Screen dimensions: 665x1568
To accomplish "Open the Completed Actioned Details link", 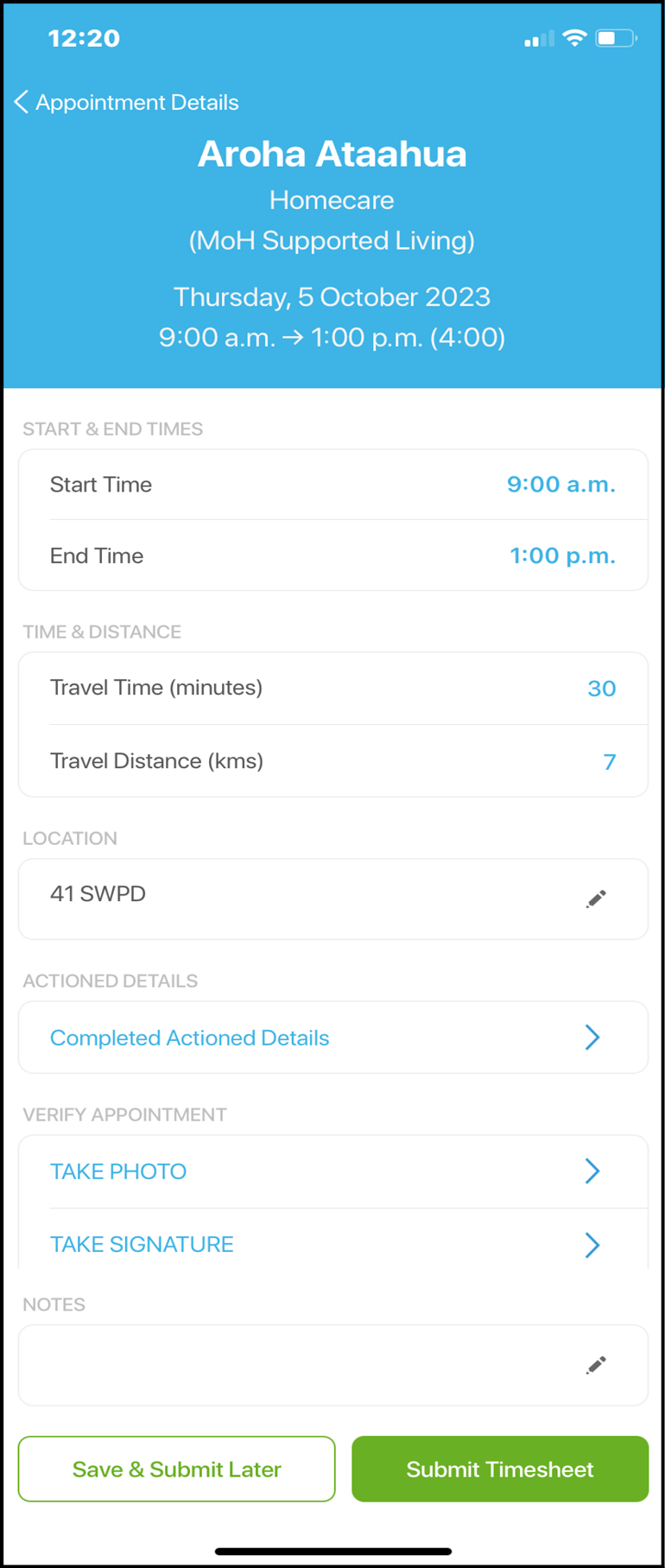I will (x=189, y=1038).
